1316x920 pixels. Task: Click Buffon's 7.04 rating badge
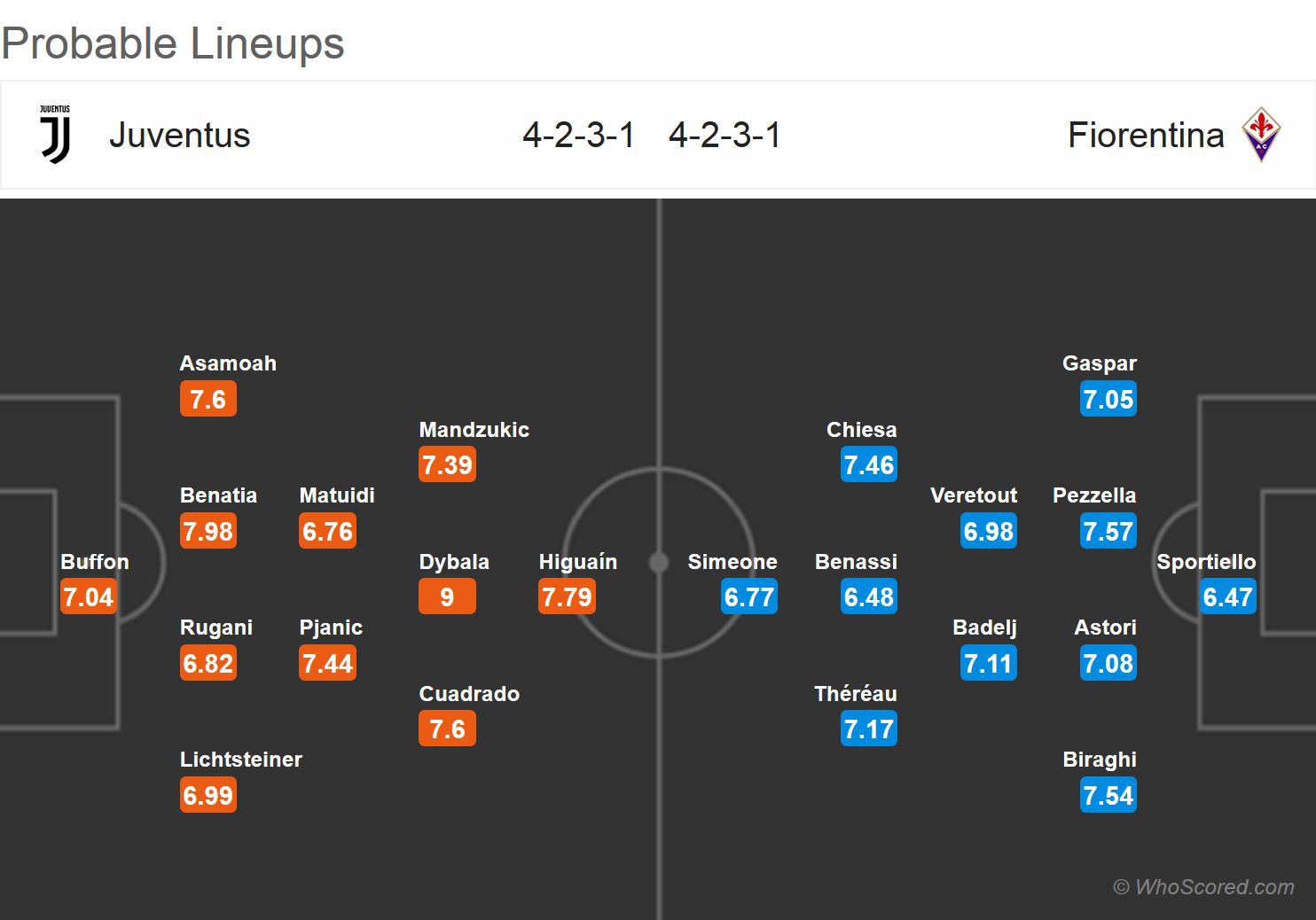point(88,596)
